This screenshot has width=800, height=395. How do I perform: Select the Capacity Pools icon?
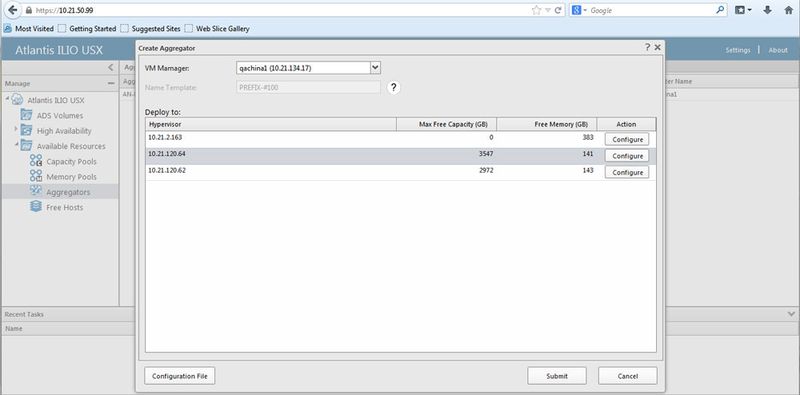coord(36,161)
